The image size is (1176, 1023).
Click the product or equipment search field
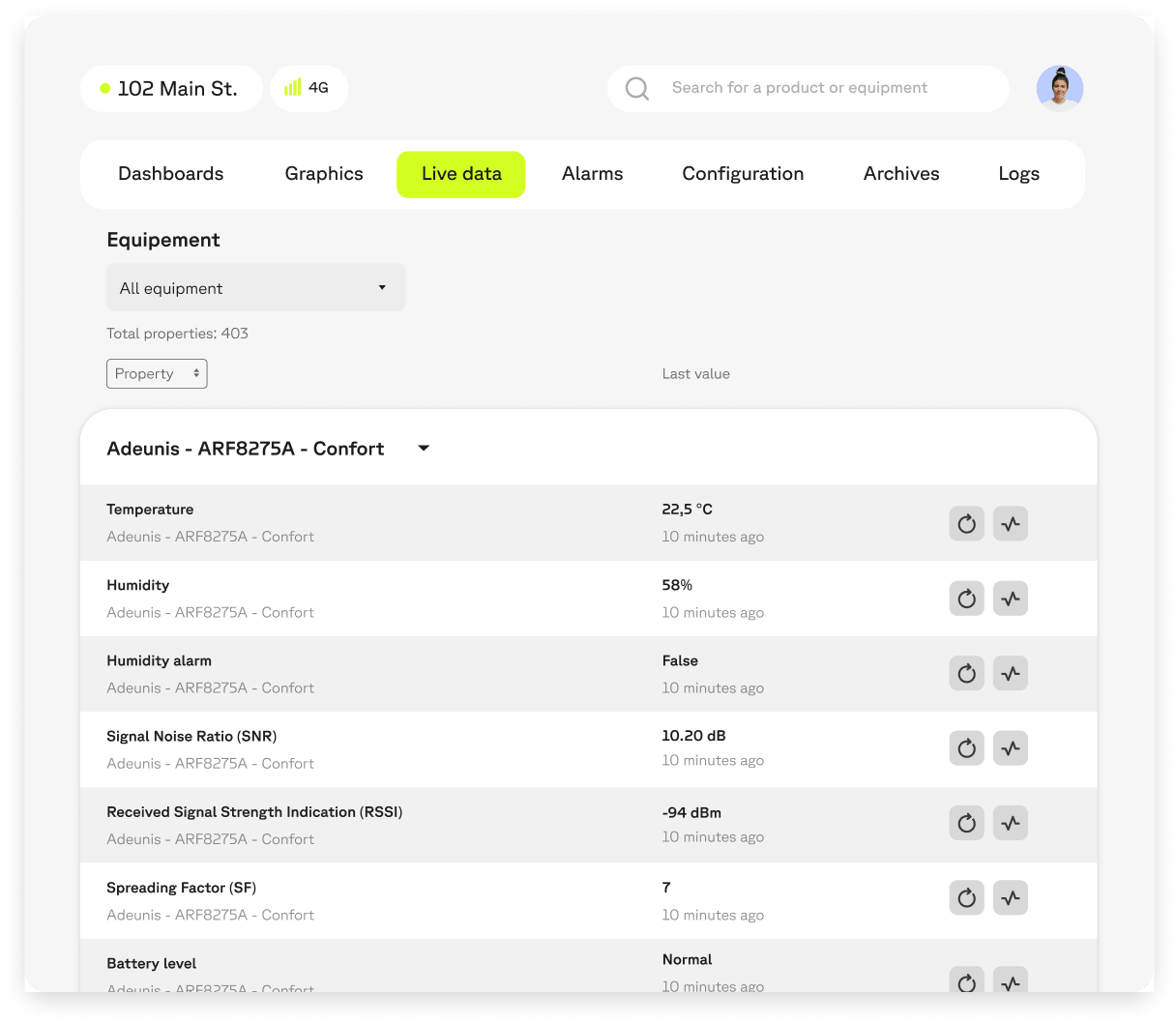coord(822,88)
